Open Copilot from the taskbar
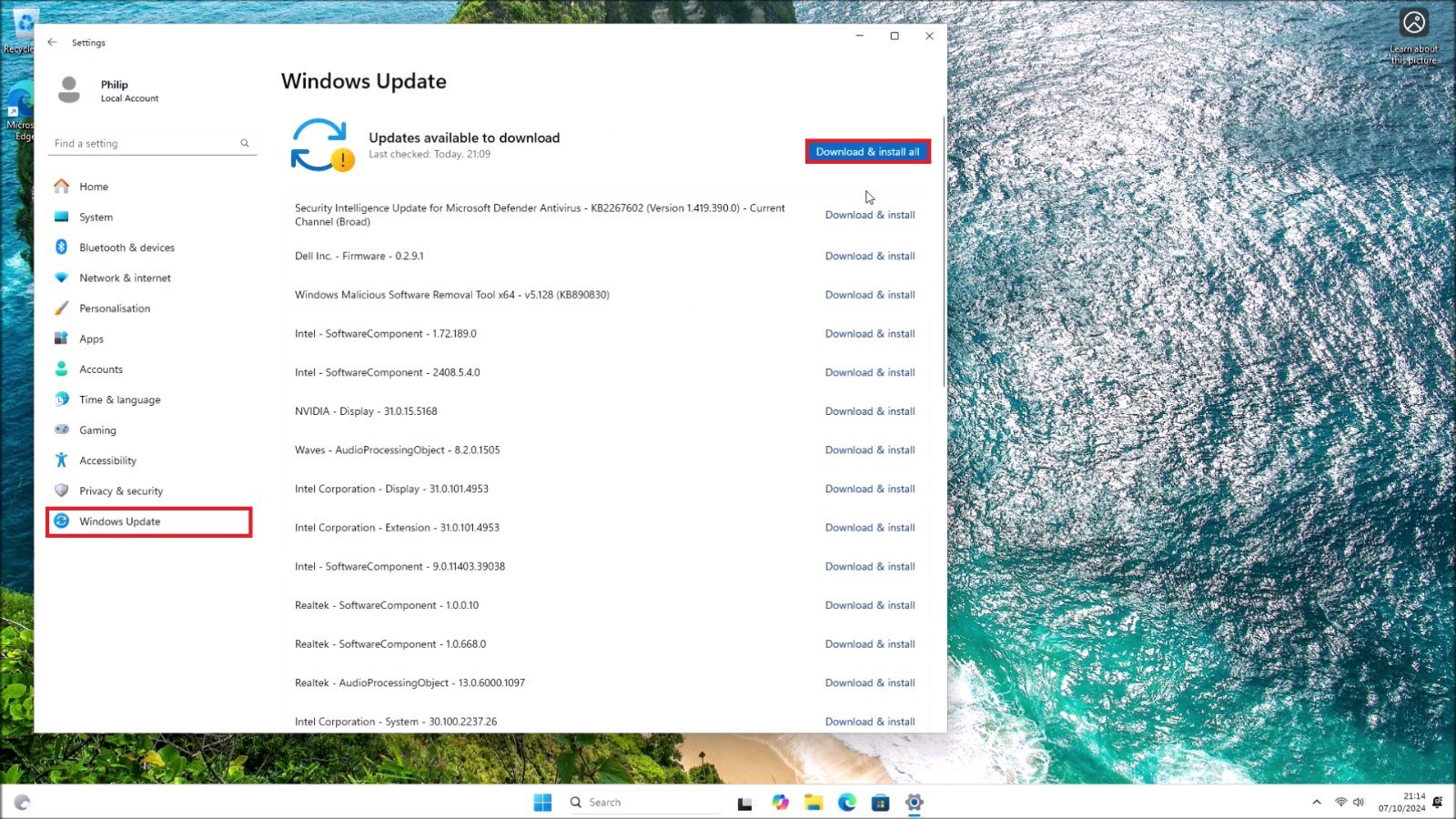1456x819 pixels. pos(780,802)
